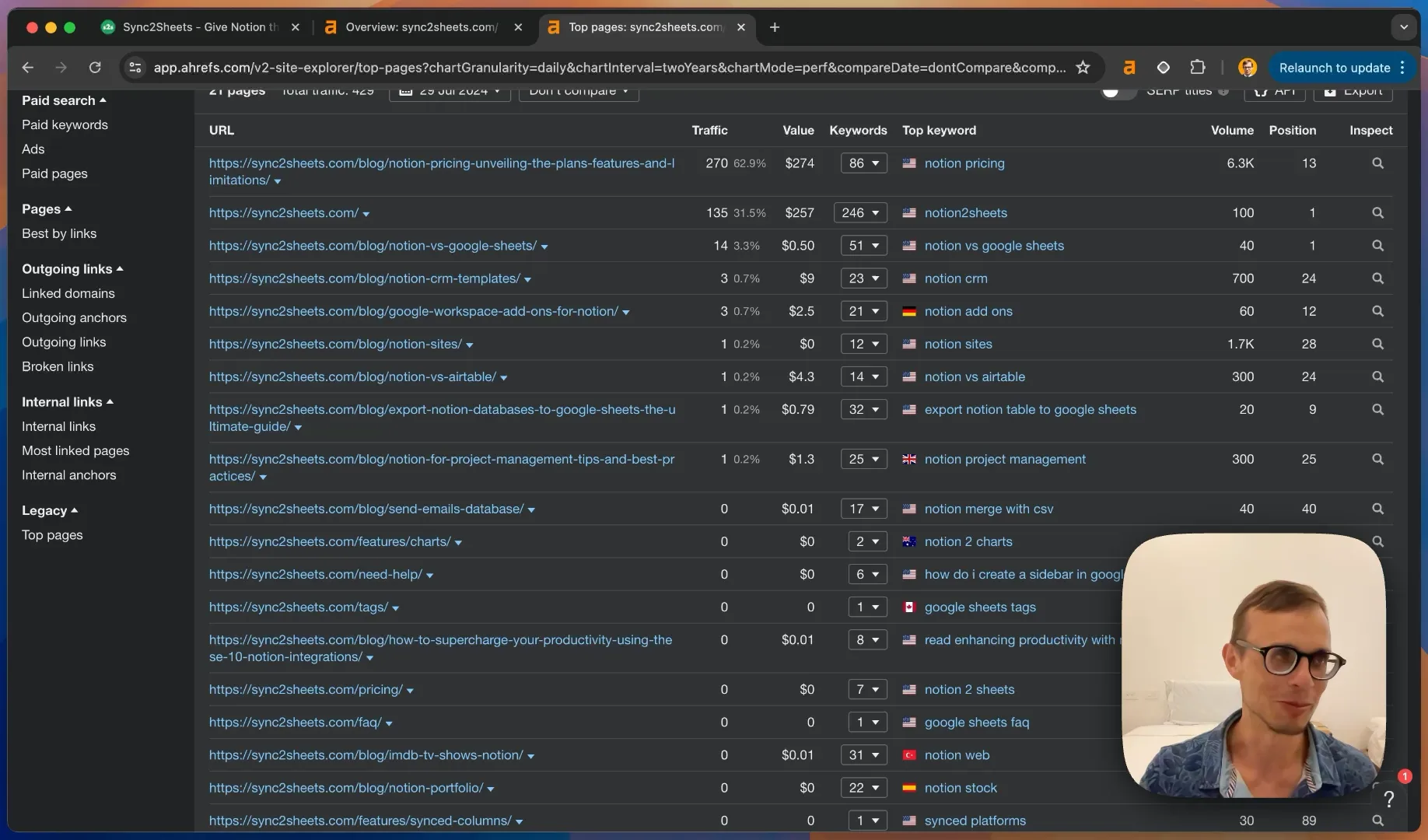This screenshot has width=1428, height=840.
Task: Click the inspect magnifier for notion2sheets
Action: 1377,212
